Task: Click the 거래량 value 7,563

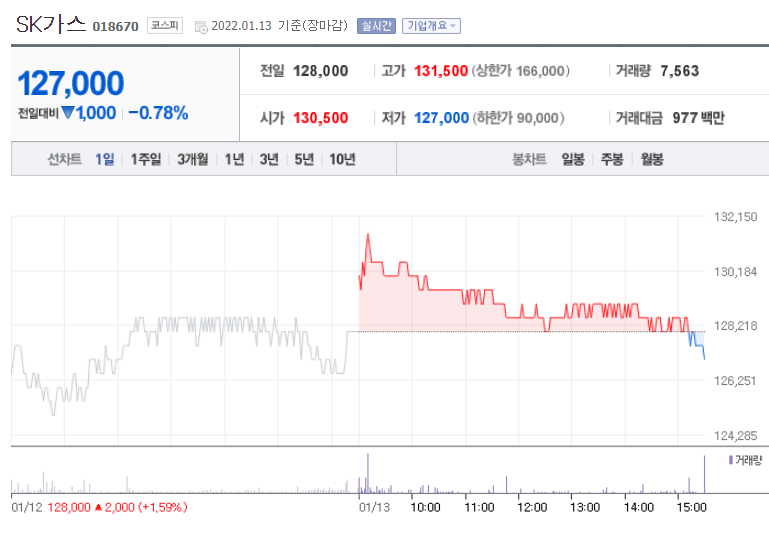Action: point(679,71)
